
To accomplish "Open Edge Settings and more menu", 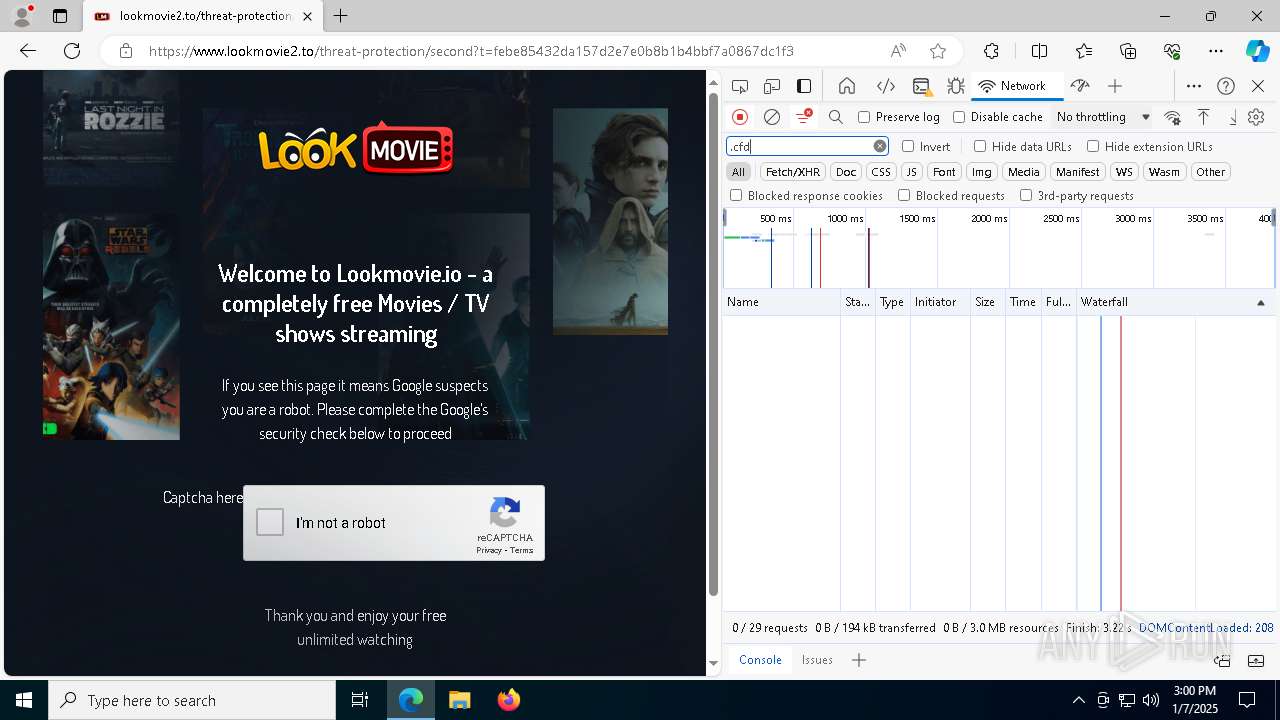I will (x=1216, y=51).
